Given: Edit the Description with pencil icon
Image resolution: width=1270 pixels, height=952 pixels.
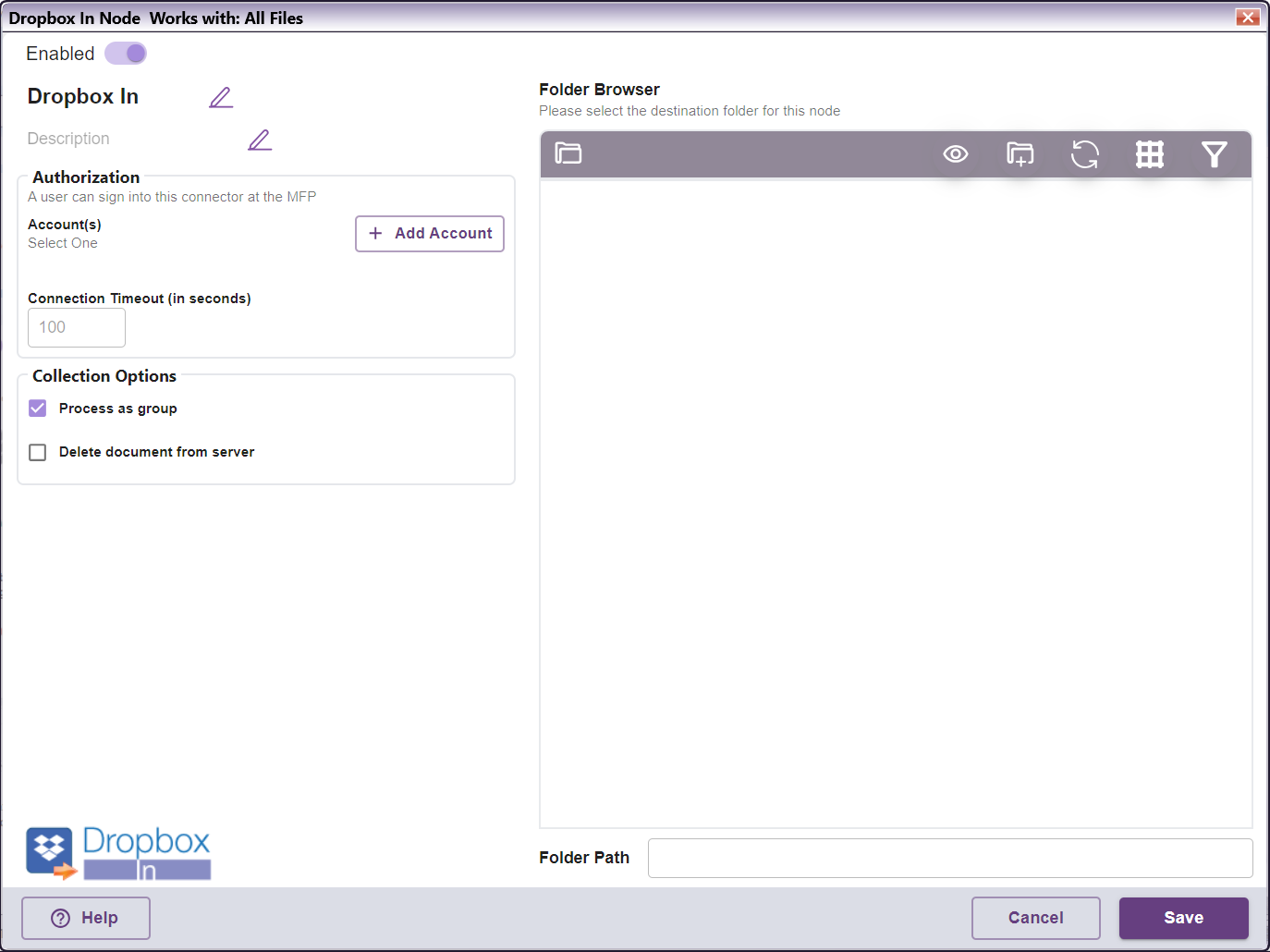Looking at the screenshot, I should (260, 140).
